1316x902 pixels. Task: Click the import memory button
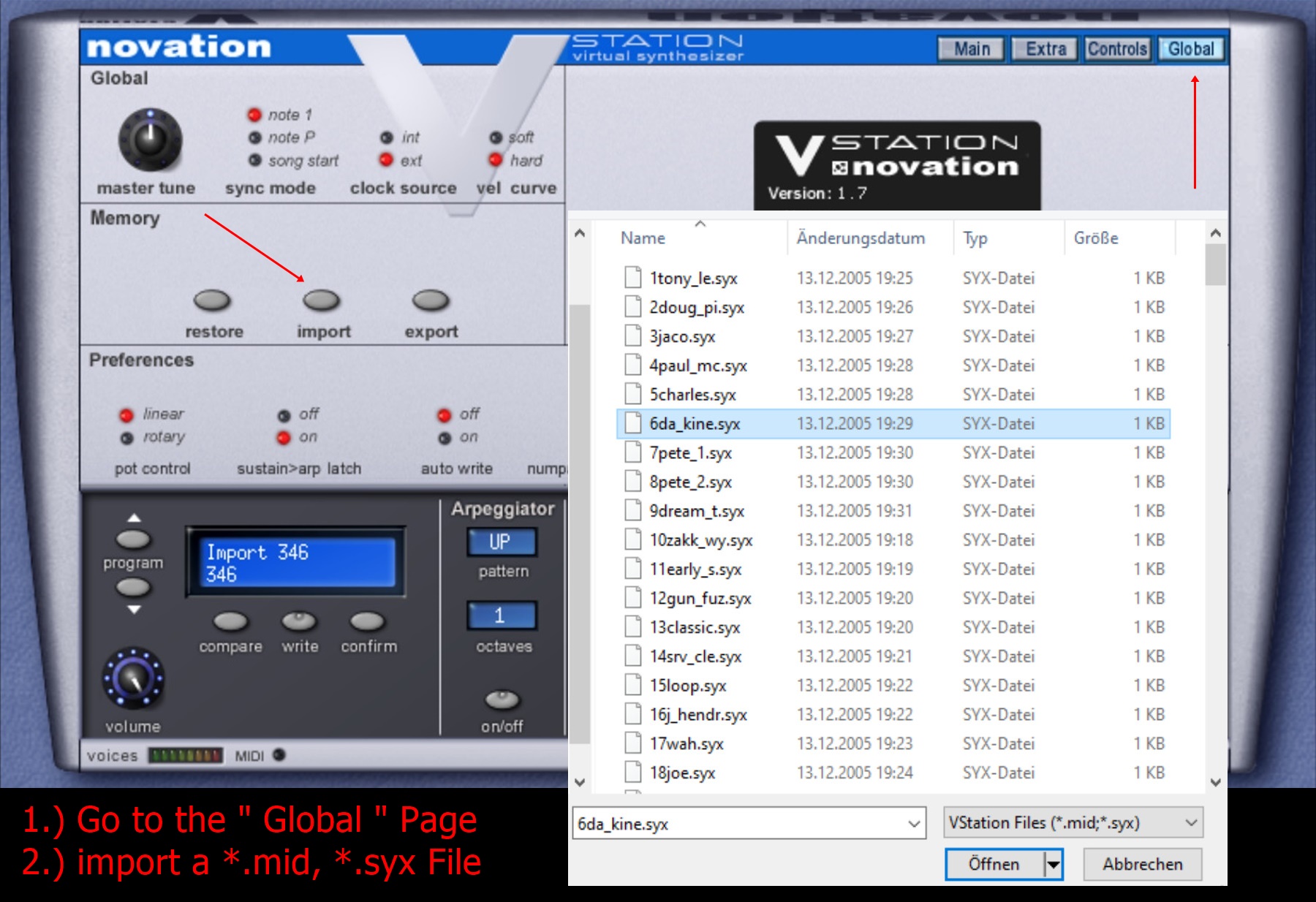click(322, 300)
